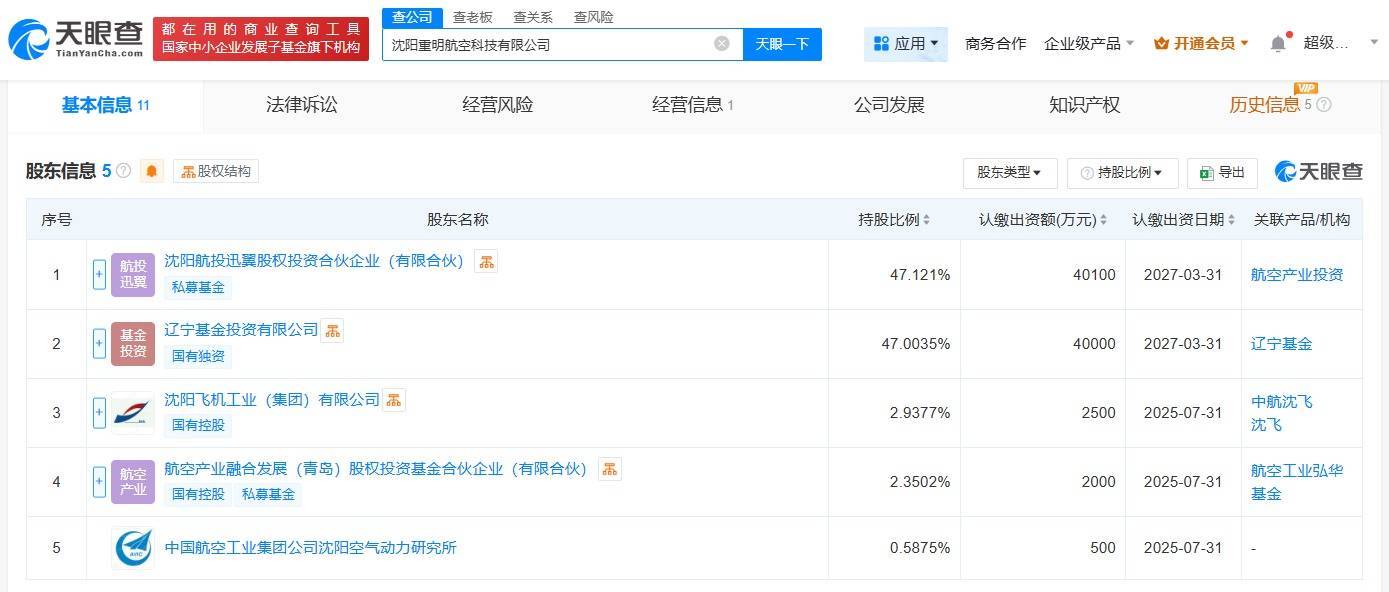Open 航空产业融合发展（青岛）股权投资基金 link
This screenshot has height=592, width=1389.
click(x=376, y=468)
